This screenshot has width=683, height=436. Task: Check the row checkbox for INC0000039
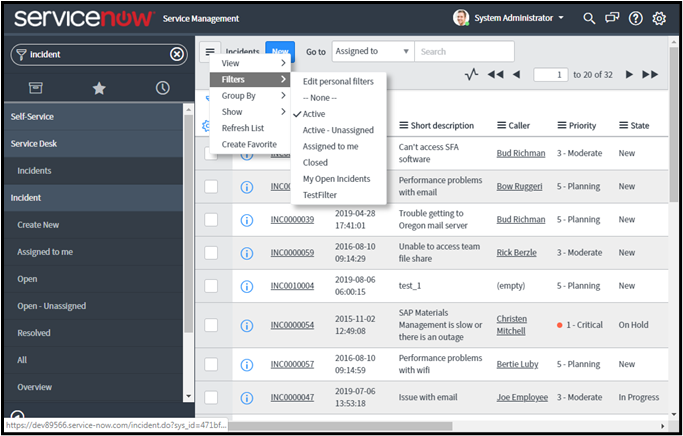click(x=211, y=219)
